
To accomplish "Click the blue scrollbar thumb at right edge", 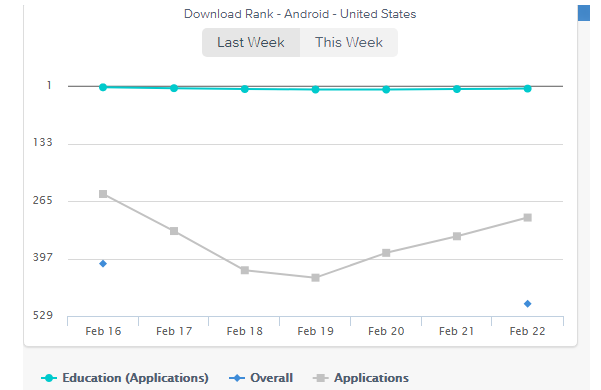I will pos(584,13).
